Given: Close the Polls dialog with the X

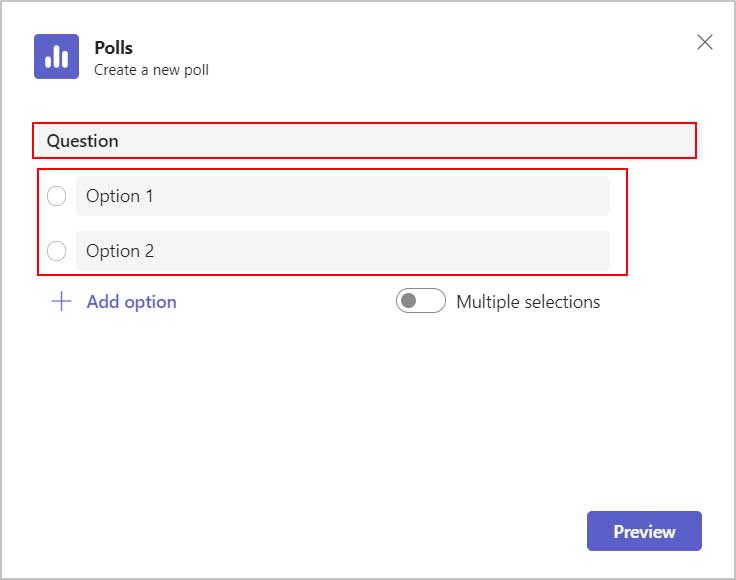Looking at the screenshot, I should point(705,42).
